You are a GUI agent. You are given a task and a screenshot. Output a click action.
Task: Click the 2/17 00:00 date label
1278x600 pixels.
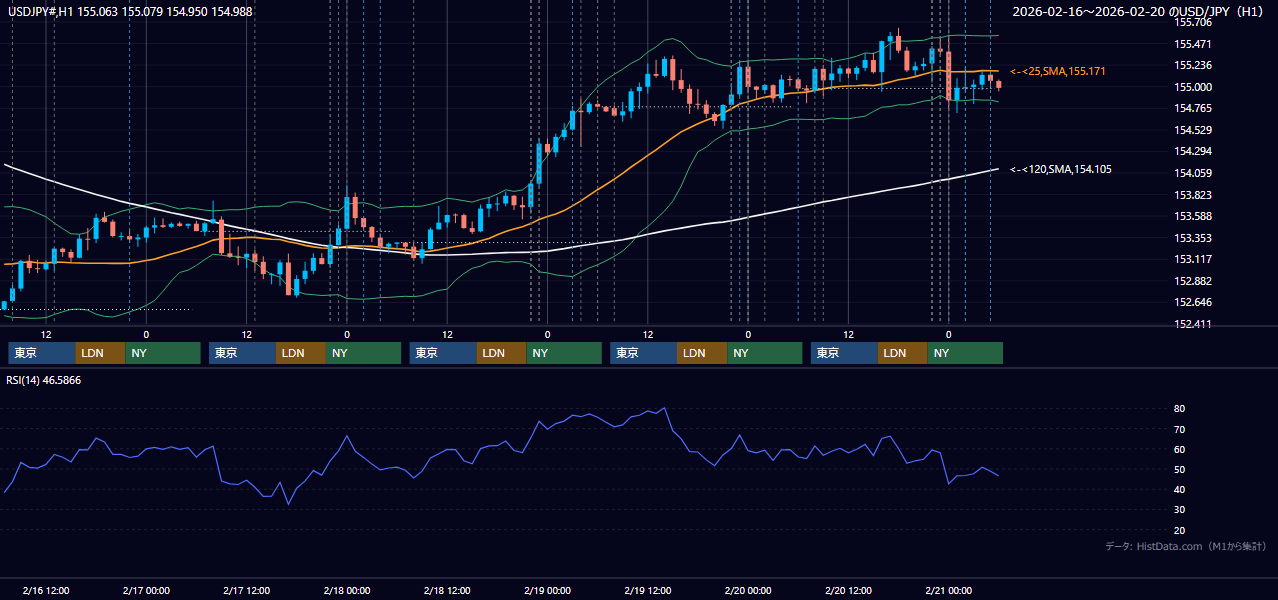(x=146, y=590)
